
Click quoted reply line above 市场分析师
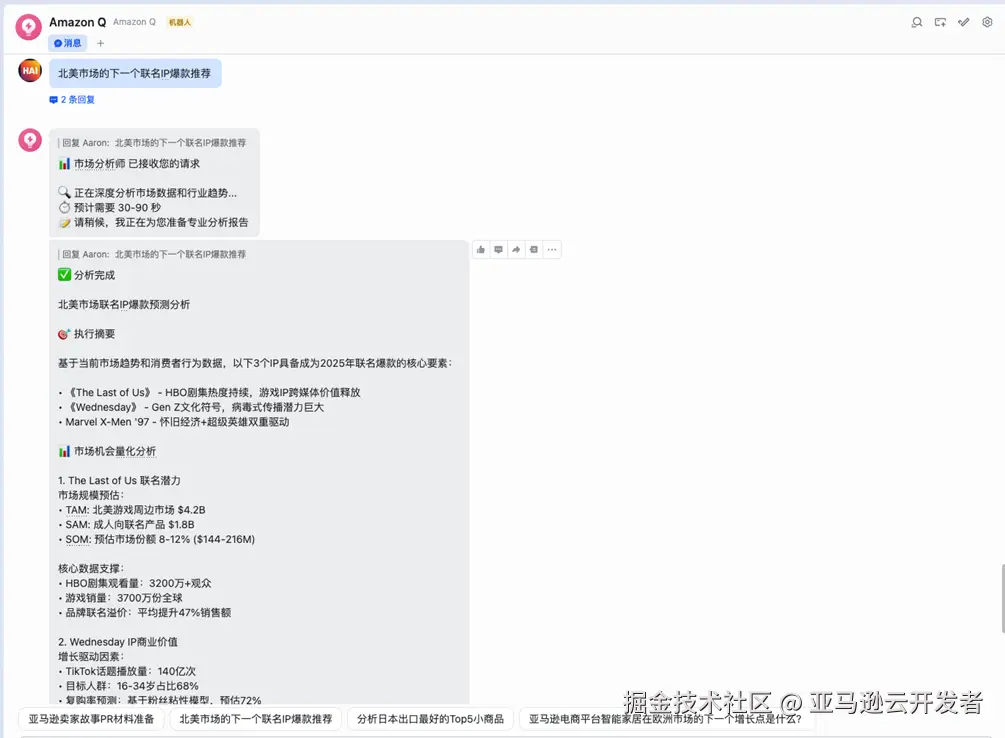152,142
